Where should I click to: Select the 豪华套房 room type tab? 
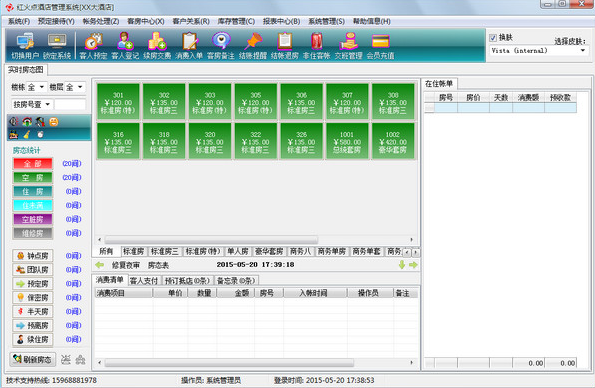pyautogui.click(x=269, y=251)
